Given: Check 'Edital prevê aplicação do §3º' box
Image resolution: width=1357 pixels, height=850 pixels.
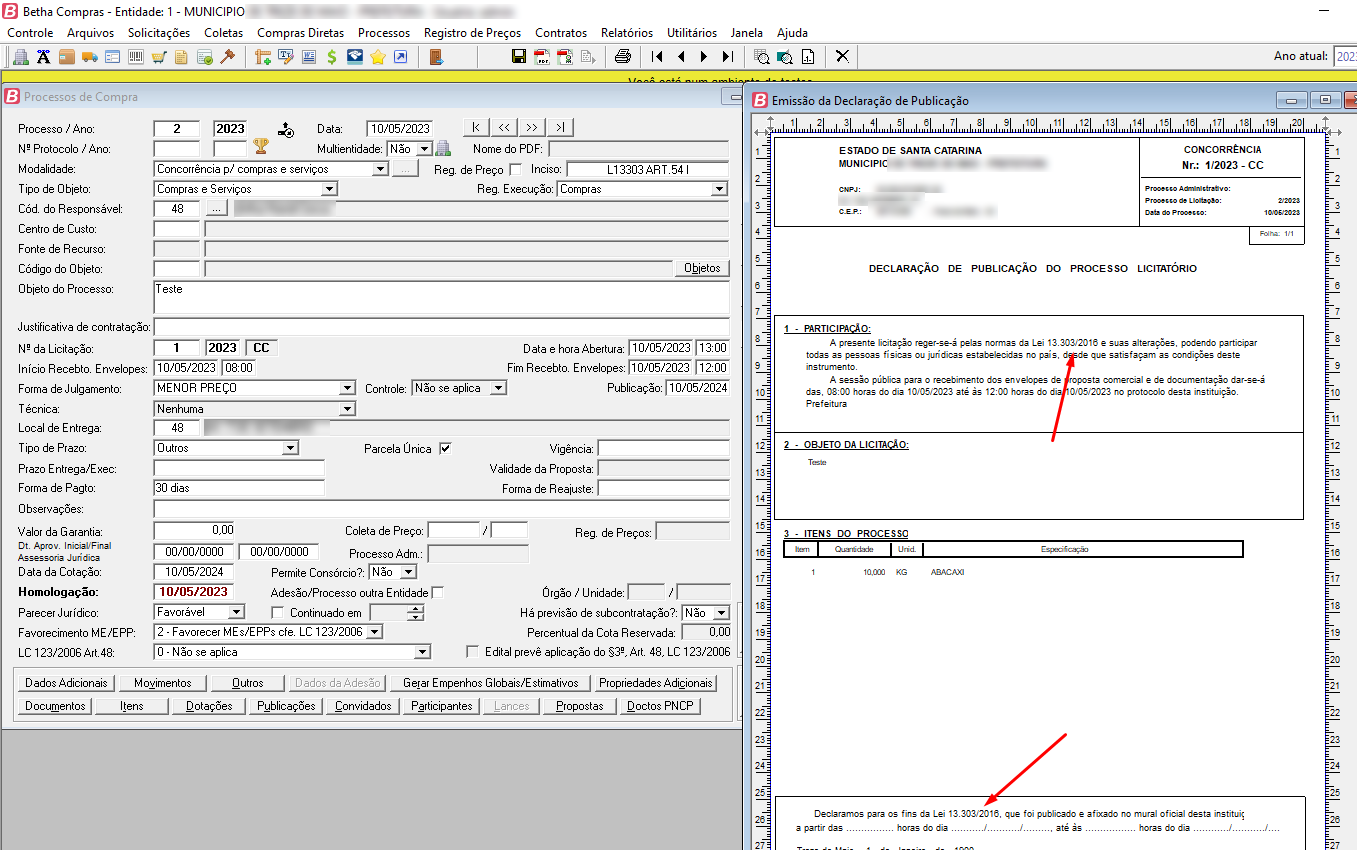Looking at the screenshot, I should 473,652.
